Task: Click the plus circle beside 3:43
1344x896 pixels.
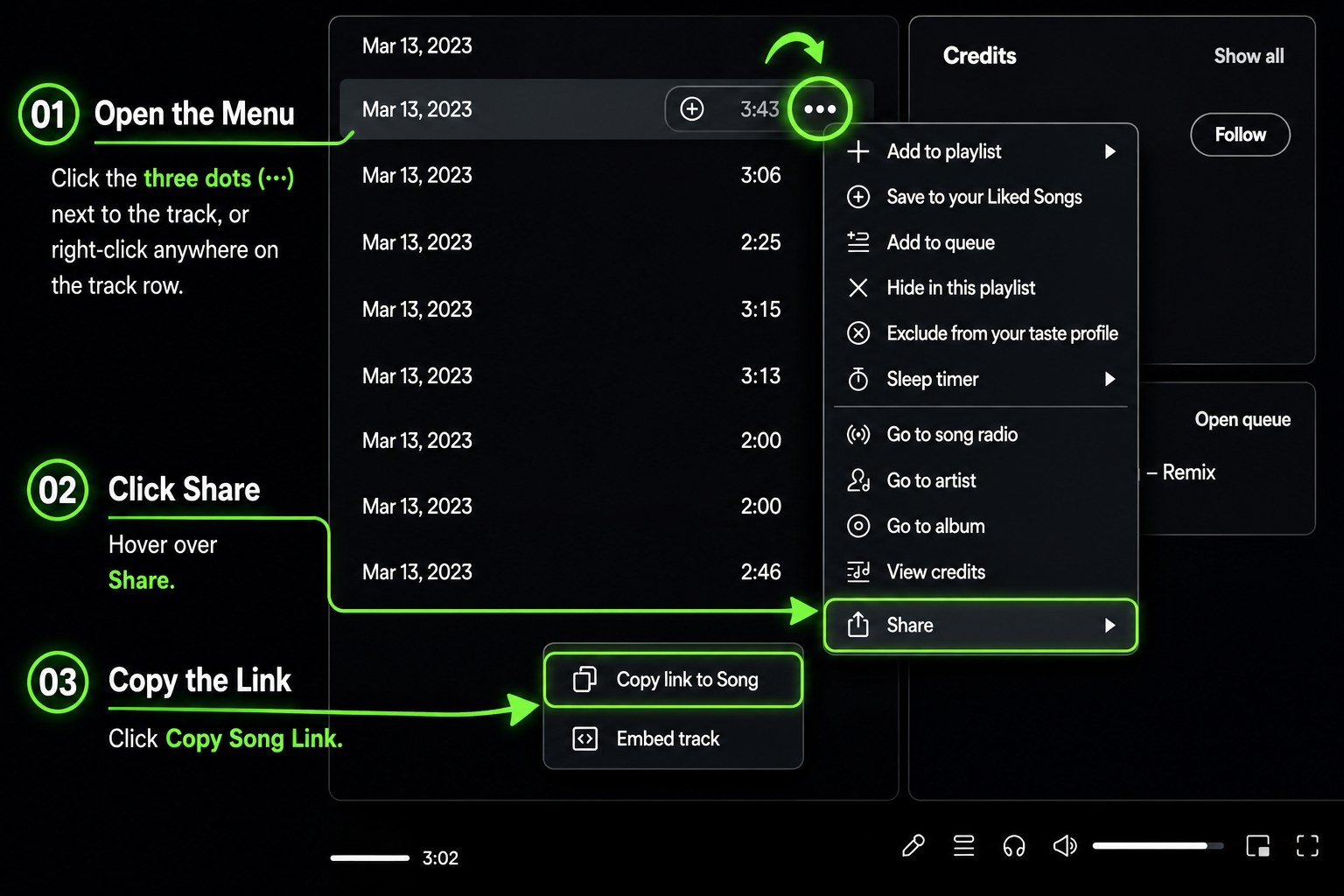Action: [x=692, y=108]
